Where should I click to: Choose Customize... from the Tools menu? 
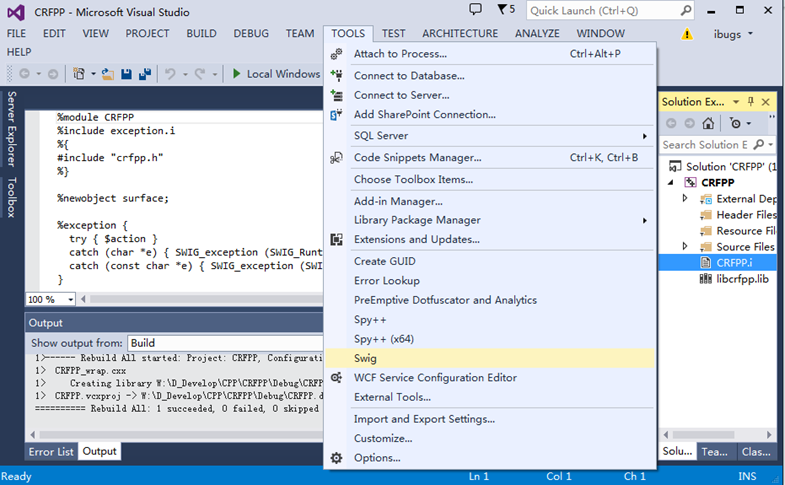click(490, 438)
